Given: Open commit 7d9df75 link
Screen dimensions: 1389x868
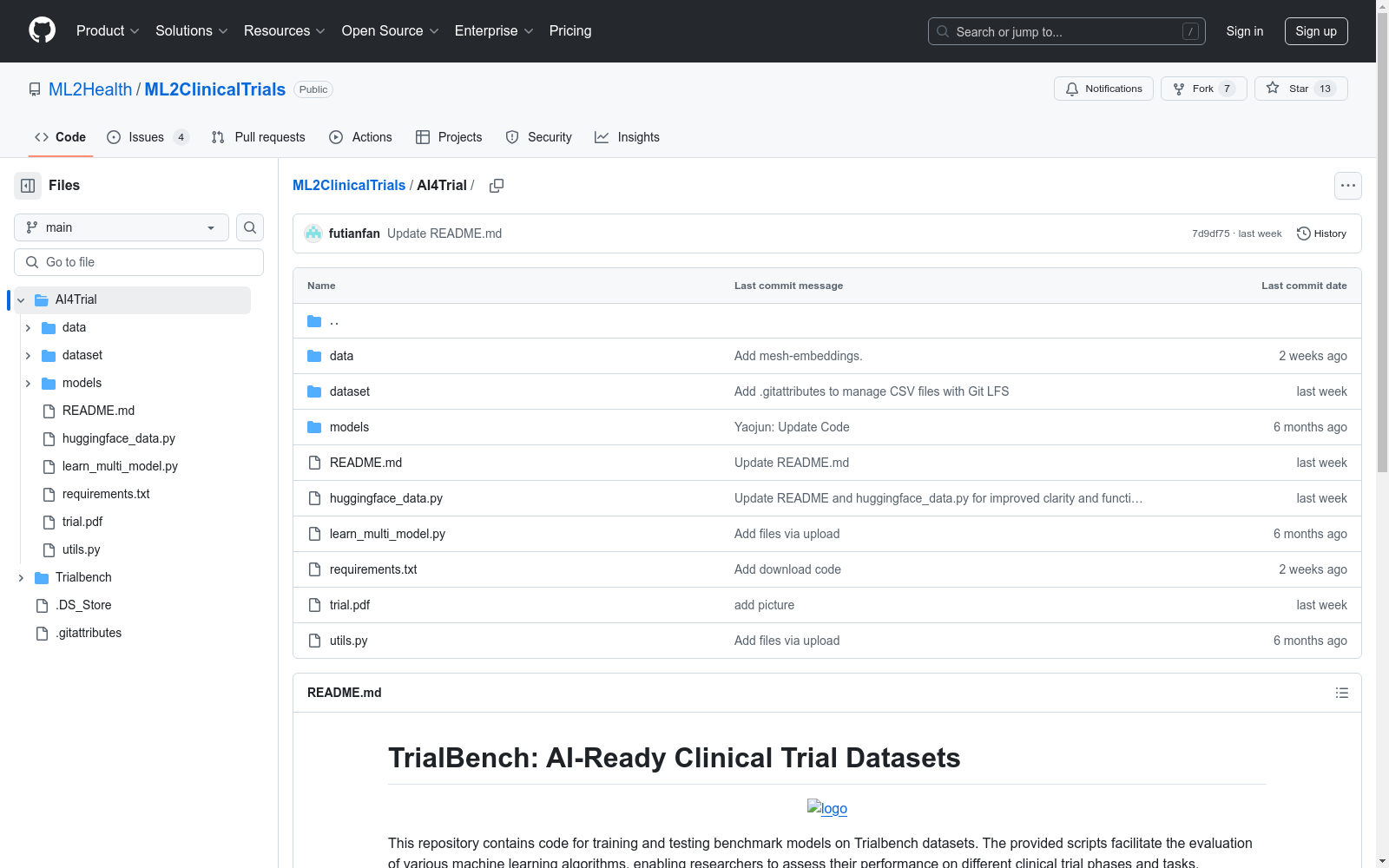Looking at the screenshot, I should [1210, 233].
